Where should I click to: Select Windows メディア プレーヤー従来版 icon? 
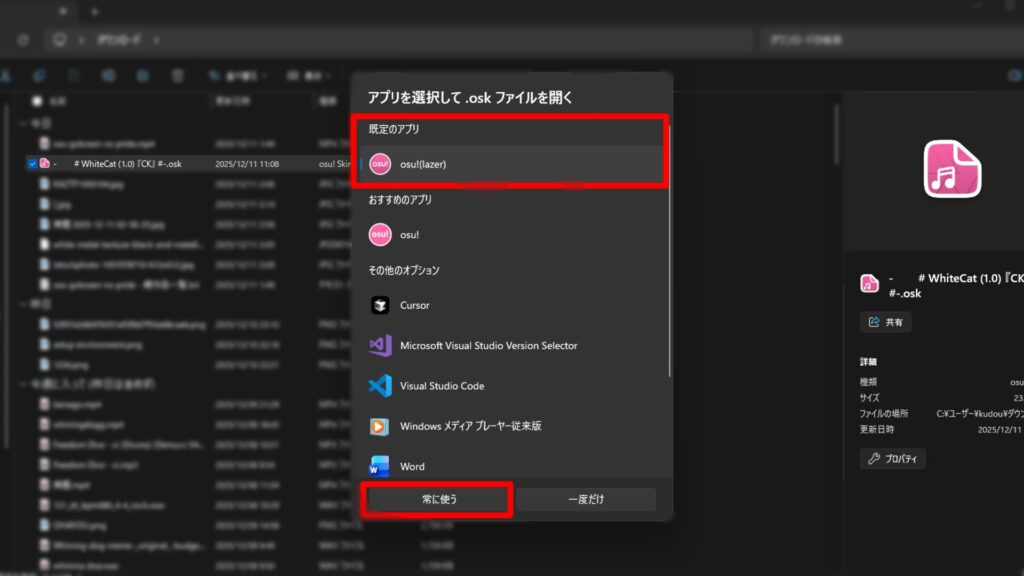click(380, 426)
